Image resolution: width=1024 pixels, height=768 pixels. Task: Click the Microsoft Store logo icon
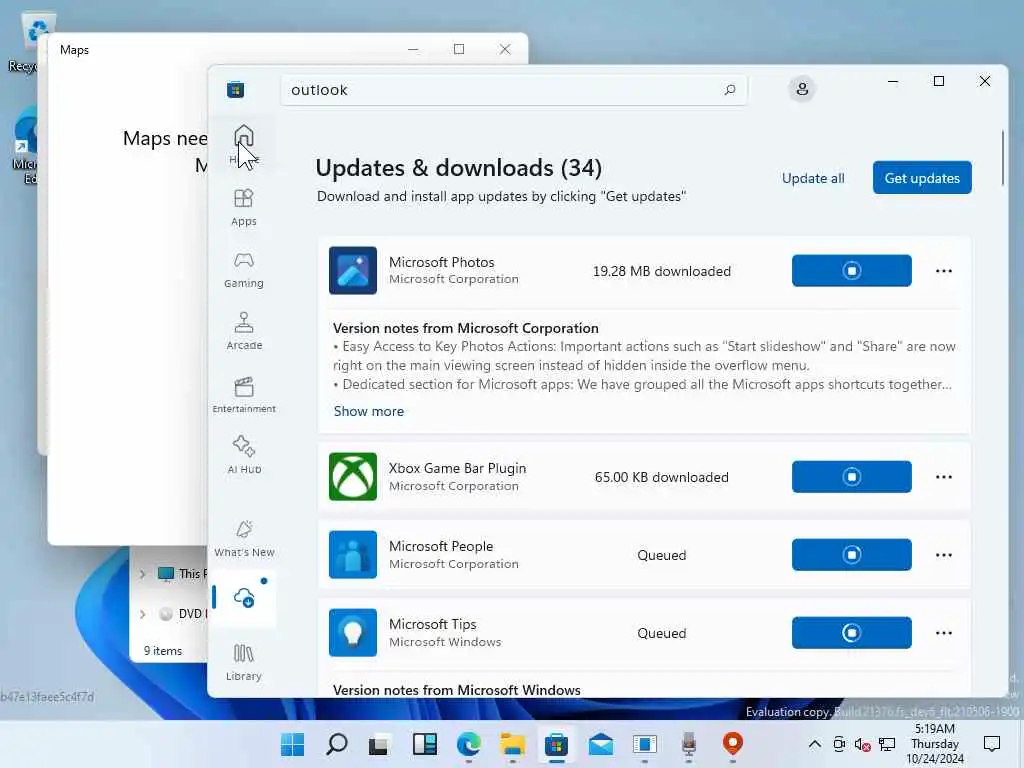click(236, 89)
